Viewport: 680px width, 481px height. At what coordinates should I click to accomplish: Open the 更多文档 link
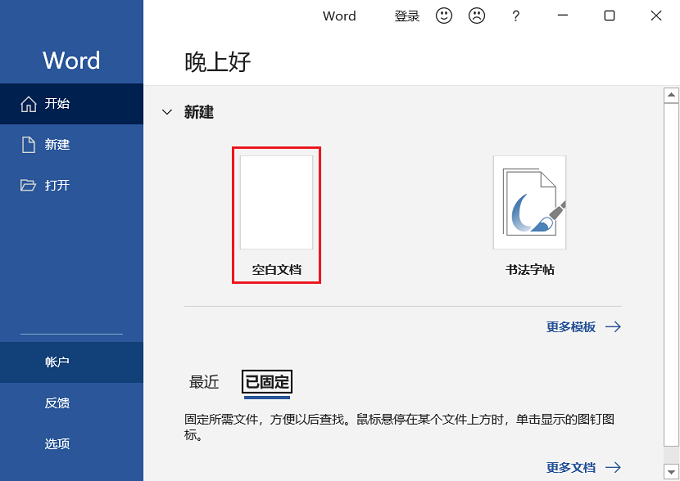(571, 467)
